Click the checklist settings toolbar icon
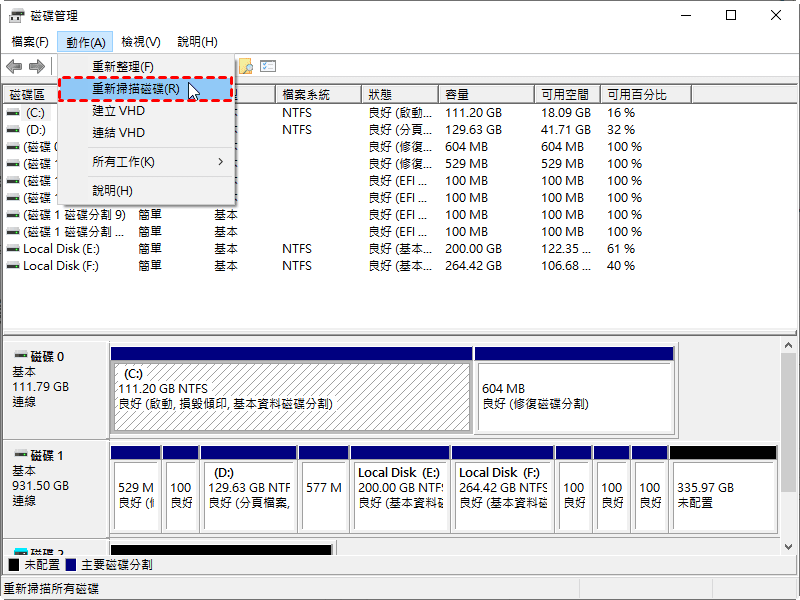800x600 pixels. 268,66
